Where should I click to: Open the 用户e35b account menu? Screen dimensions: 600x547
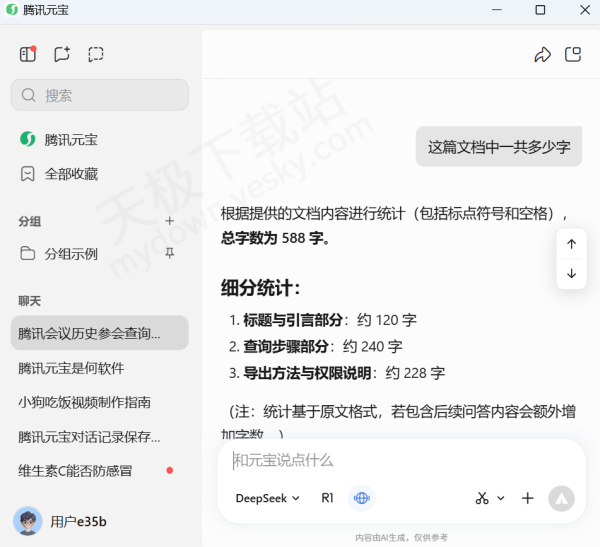coord(62,521)
